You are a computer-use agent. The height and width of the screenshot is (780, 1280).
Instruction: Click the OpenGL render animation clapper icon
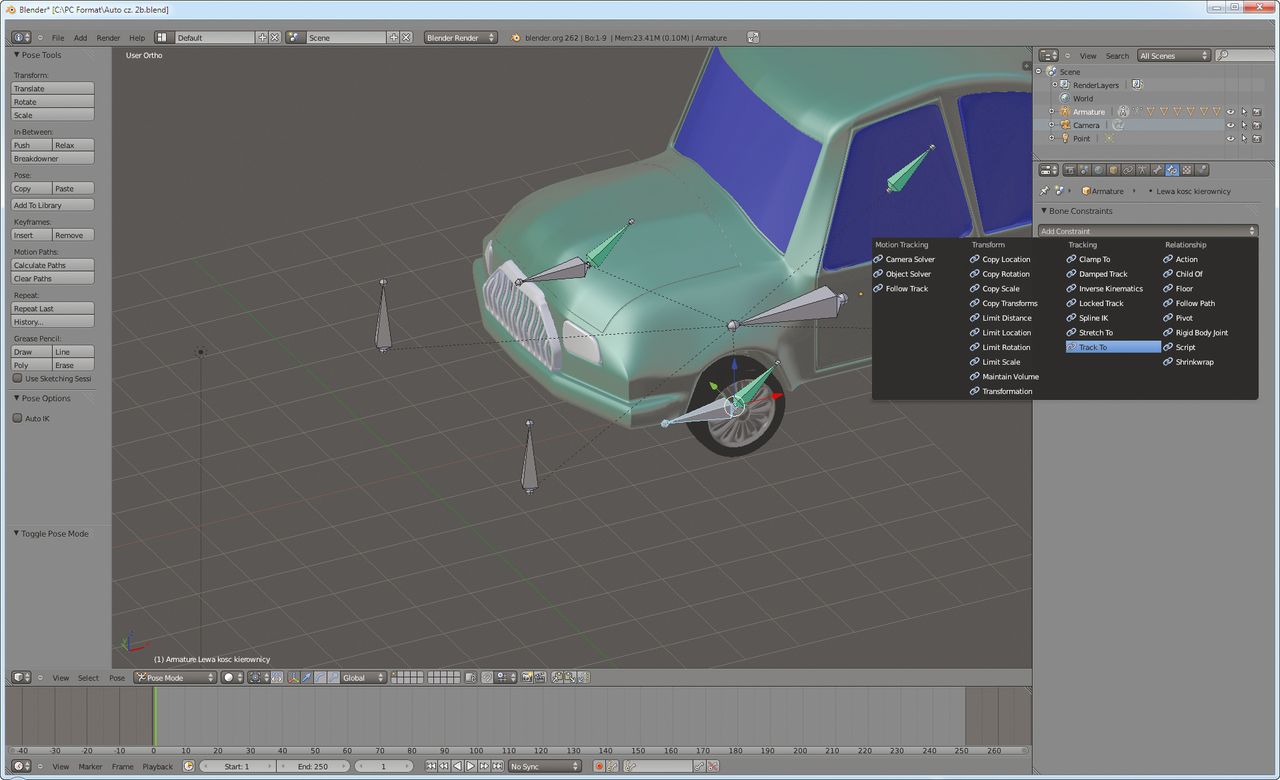[539, 677]
